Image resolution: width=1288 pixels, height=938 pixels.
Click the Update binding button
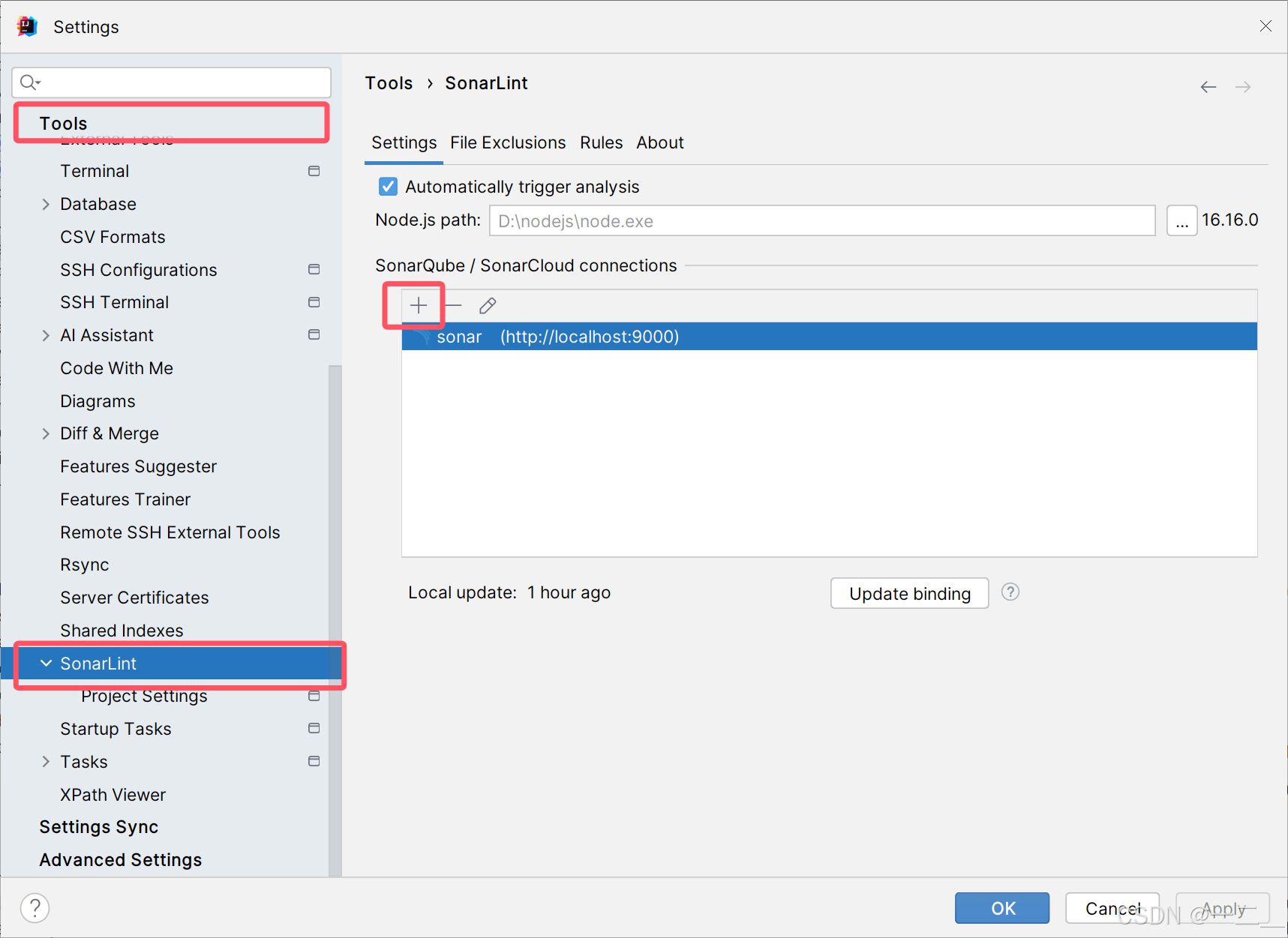909,593
